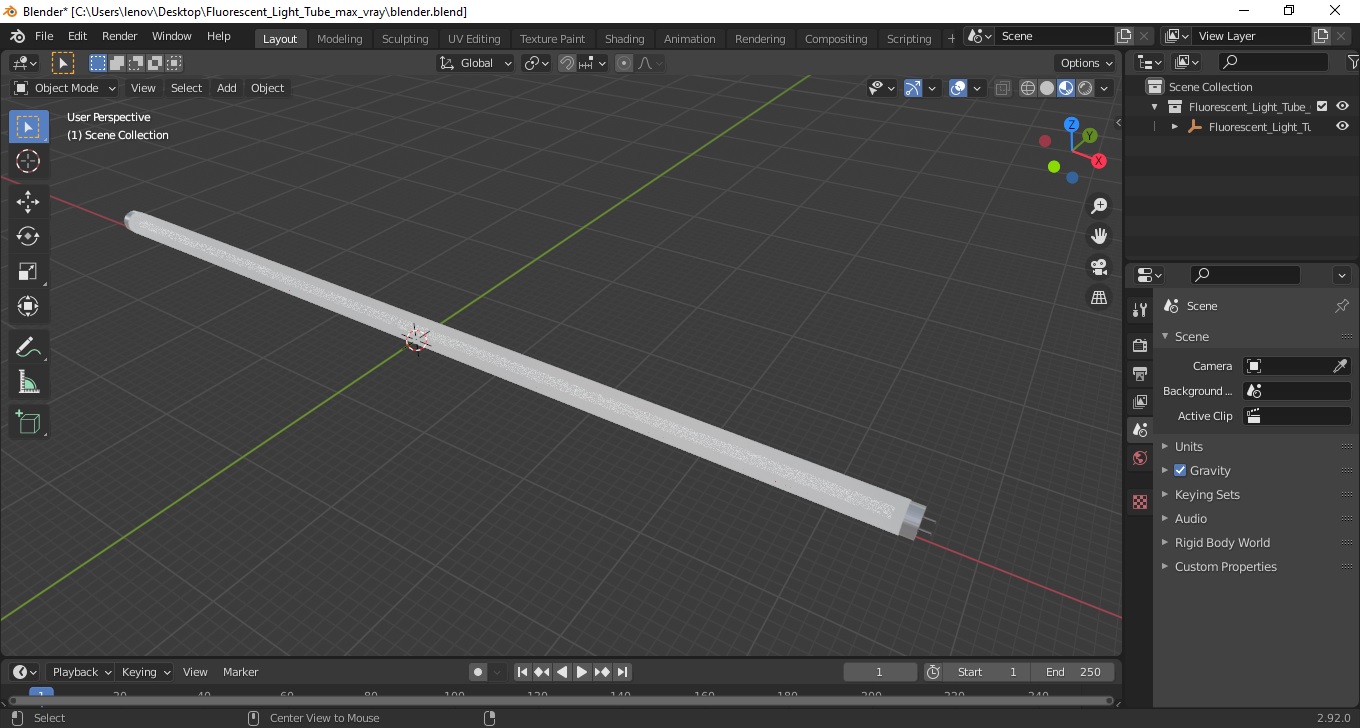Click the outliner filter funnel icon

pyautogui.click(x=1352, y=62)
